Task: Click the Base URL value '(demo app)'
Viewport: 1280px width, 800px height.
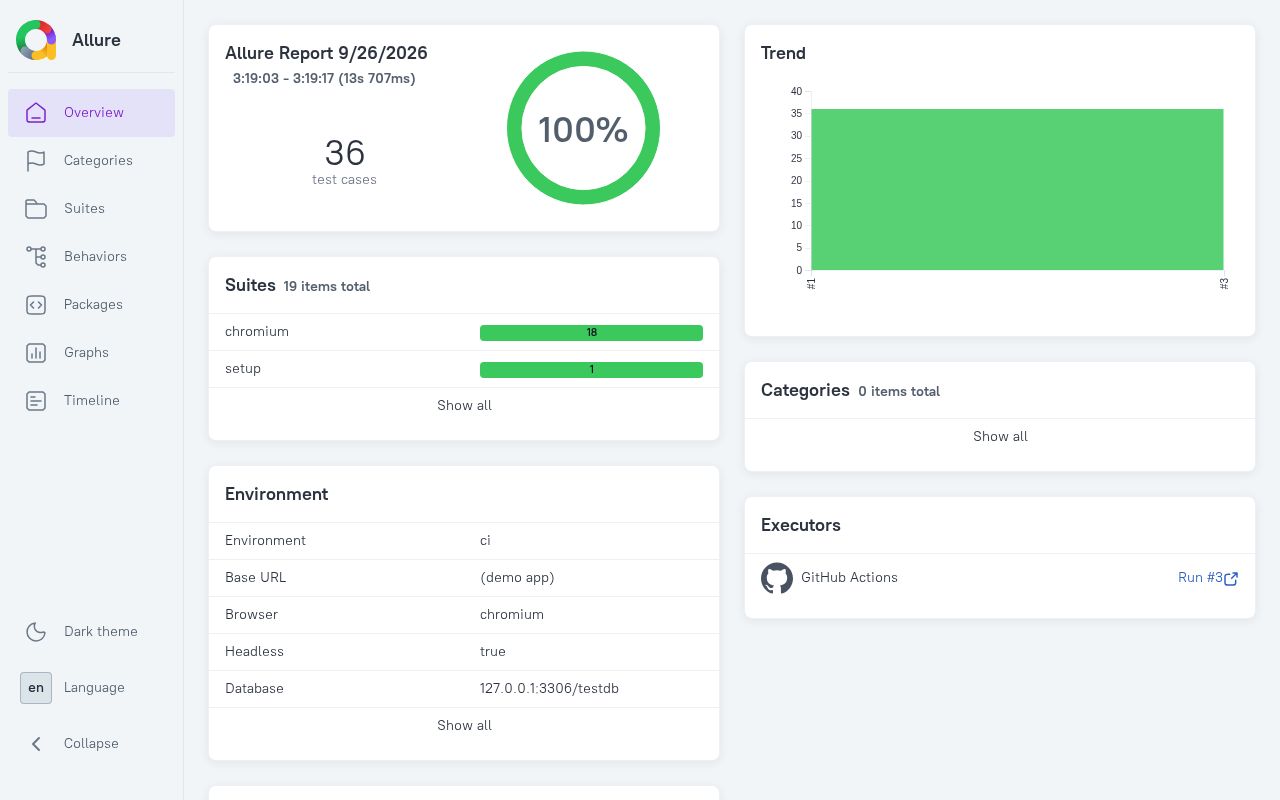Action: click(x=517, y=578)
